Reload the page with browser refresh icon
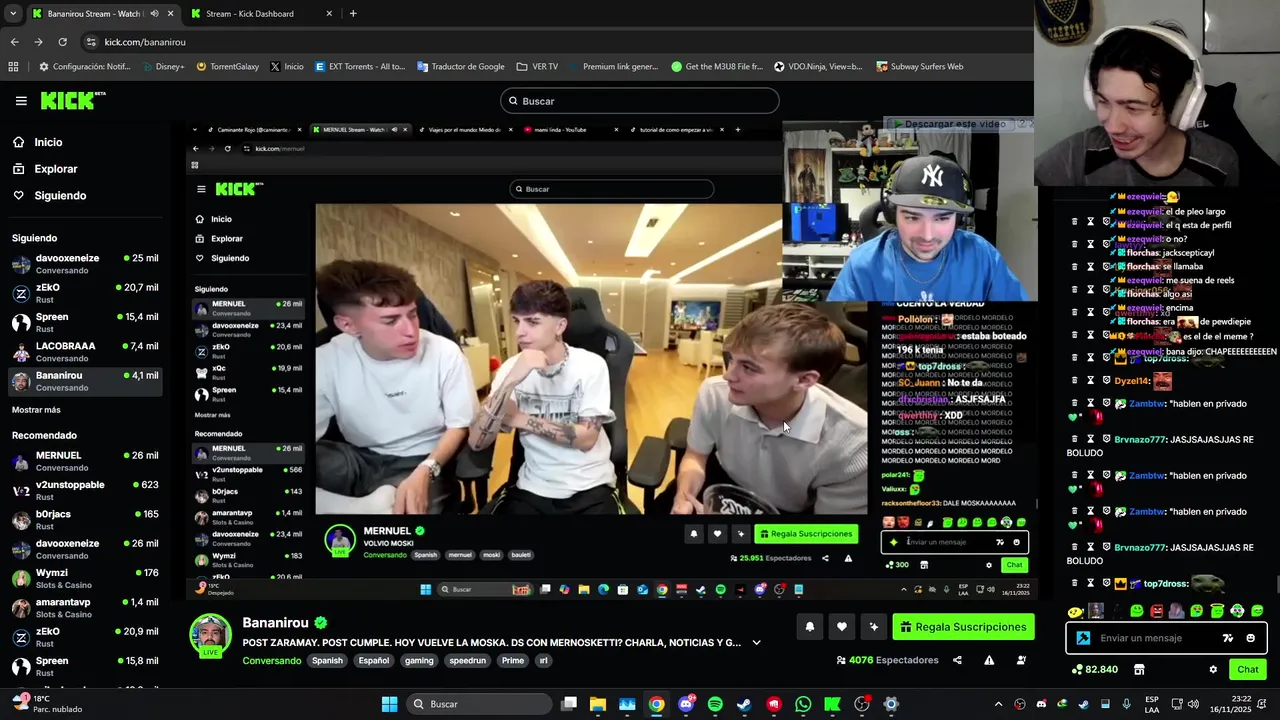The image size is (1280, 720). (x=62, y=42)
